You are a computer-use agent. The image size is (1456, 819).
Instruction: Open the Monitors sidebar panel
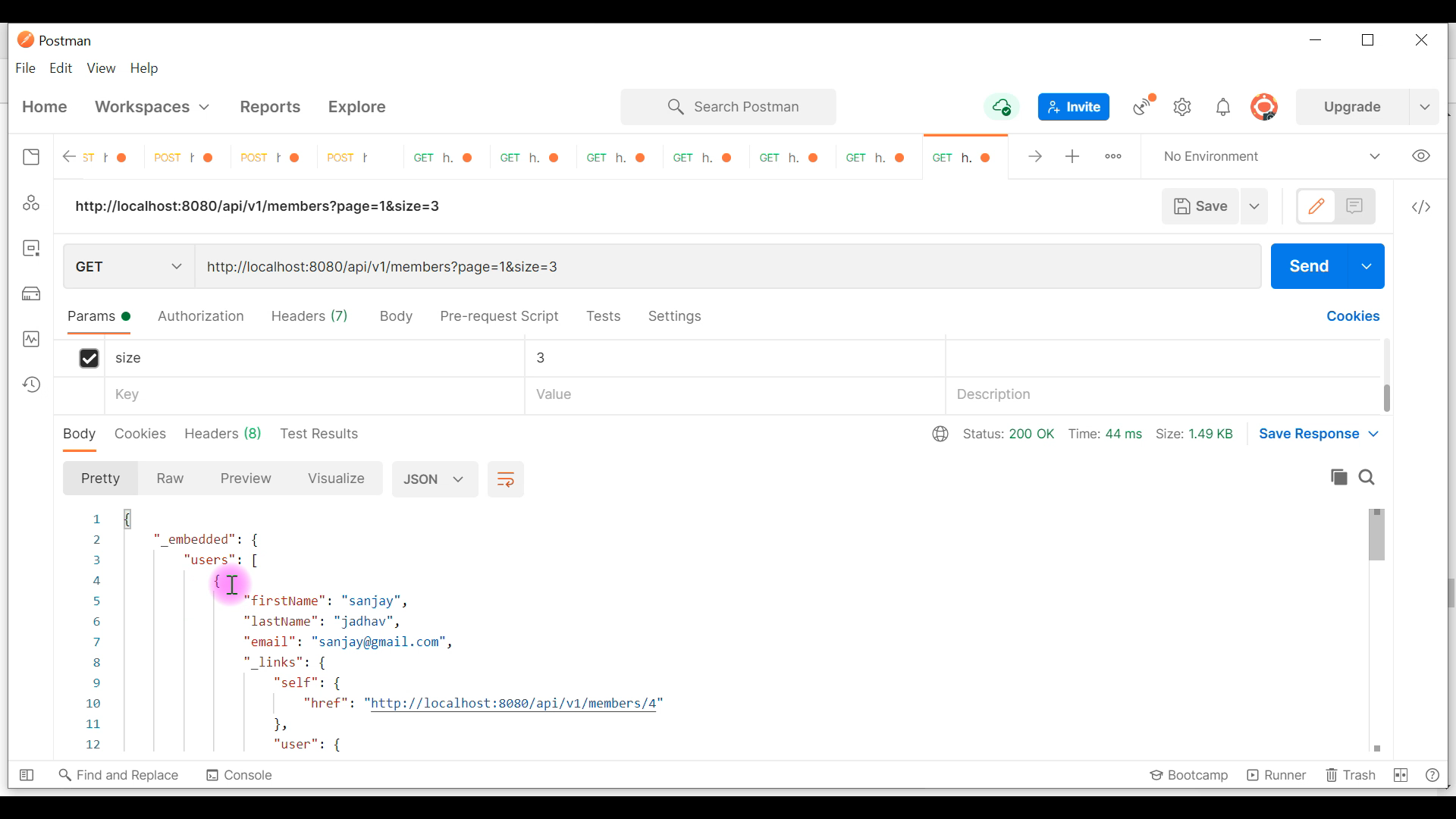coord(31,339)
